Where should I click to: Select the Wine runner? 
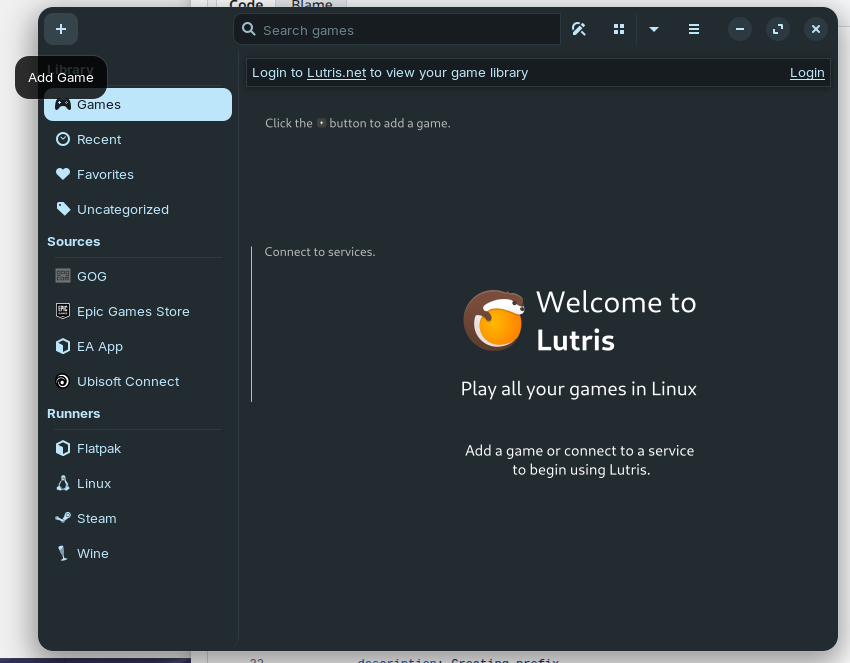coord(92,553)
